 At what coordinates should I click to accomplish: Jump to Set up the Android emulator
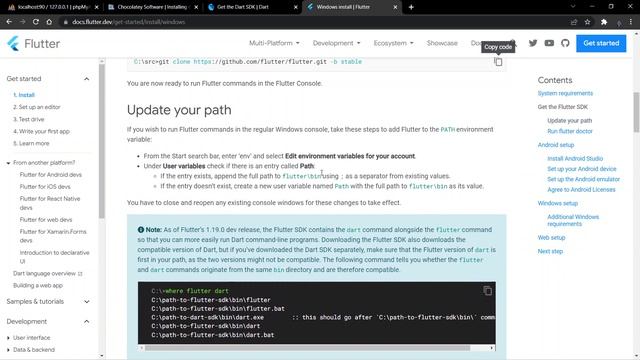pos(583,179)
